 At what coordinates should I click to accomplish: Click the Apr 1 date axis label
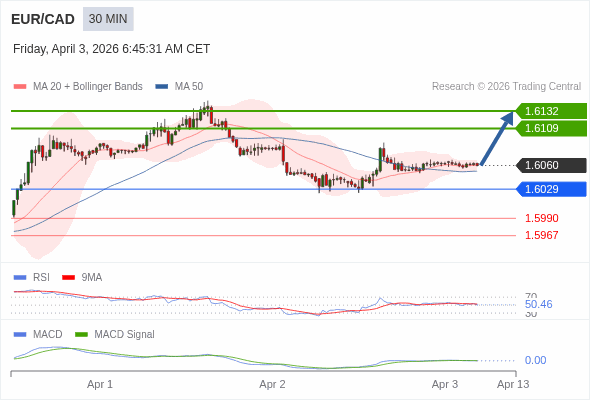click(100, 384)
